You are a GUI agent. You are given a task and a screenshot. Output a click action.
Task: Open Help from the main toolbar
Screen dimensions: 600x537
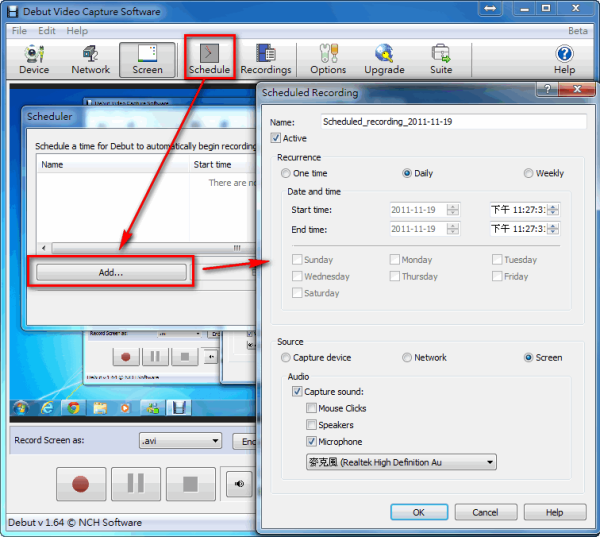pos(564,59)
